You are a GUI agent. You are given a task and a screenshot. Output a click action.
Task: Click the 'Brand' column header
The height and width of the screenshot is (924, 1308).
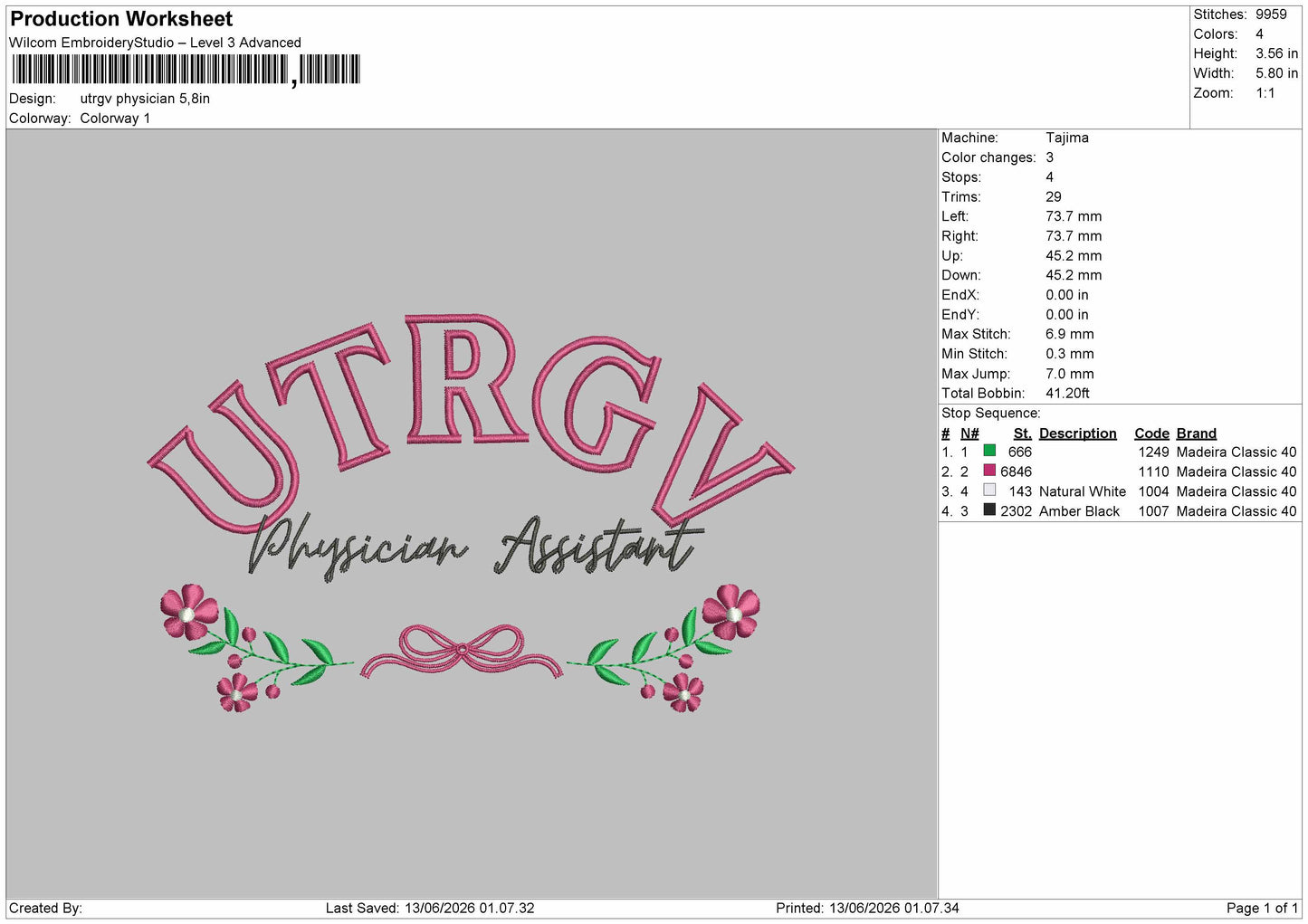click(x=1197, y=433)
